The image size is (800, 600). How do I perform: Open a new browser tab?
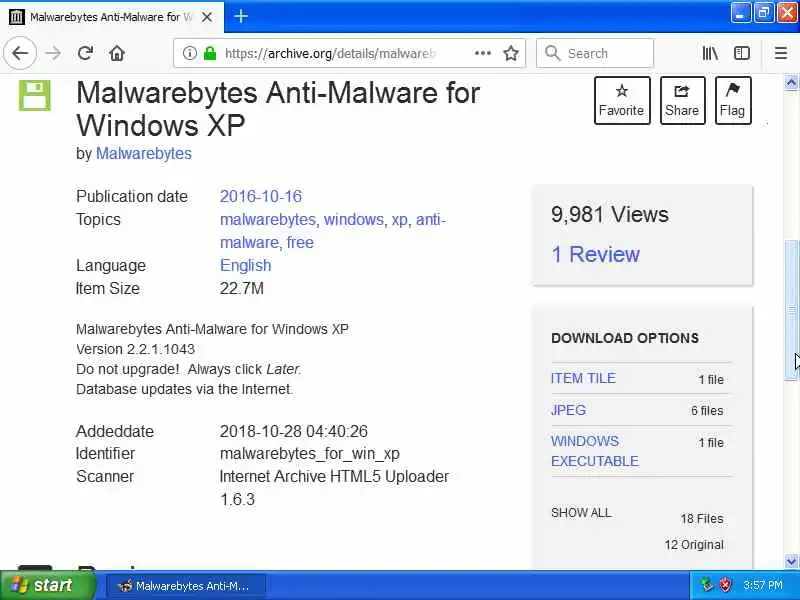(241, 17)
